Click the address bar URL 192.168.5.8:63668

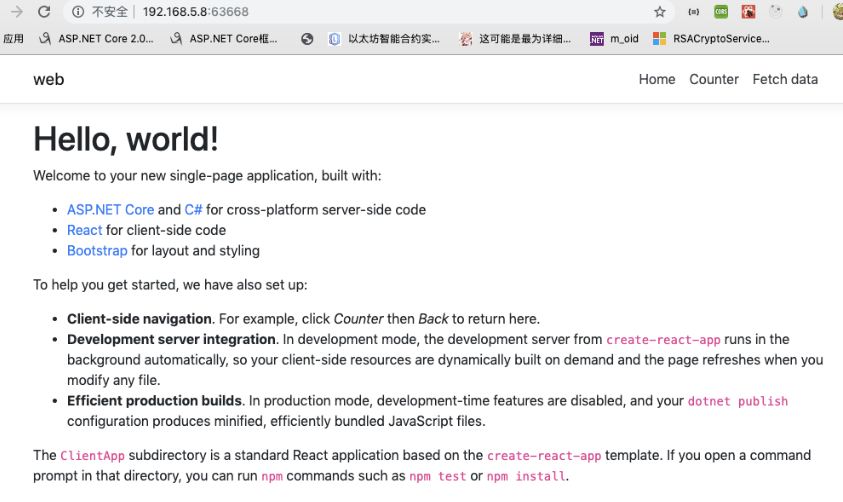tap(196, 11)
